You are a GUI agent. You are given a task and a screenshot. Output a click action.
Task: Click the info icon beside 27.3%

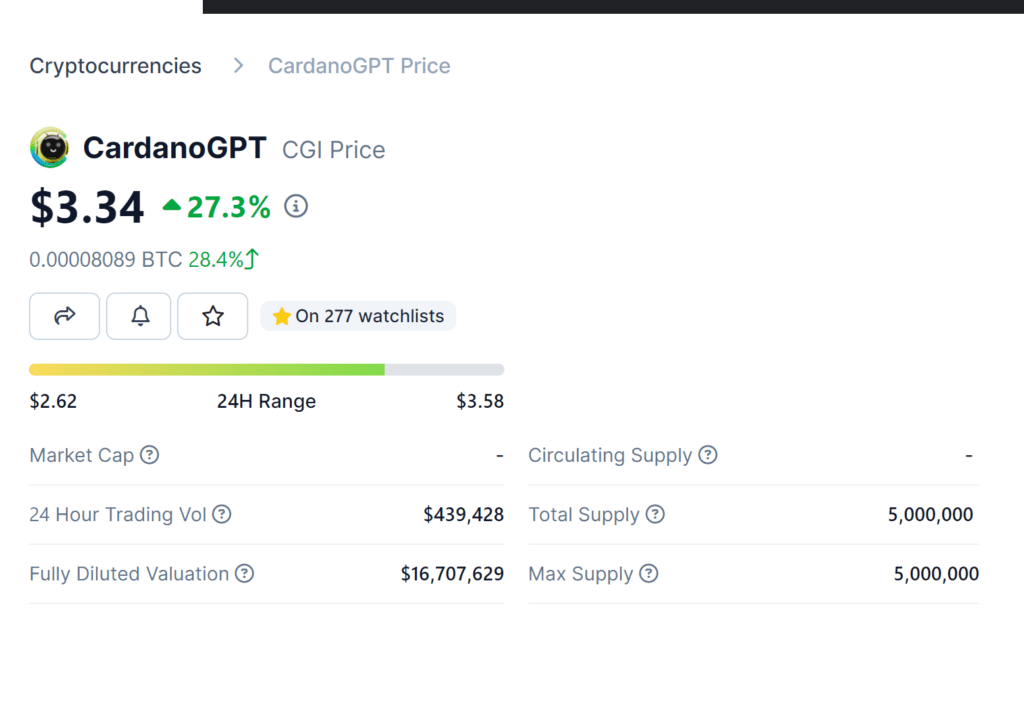coord(296,206)
